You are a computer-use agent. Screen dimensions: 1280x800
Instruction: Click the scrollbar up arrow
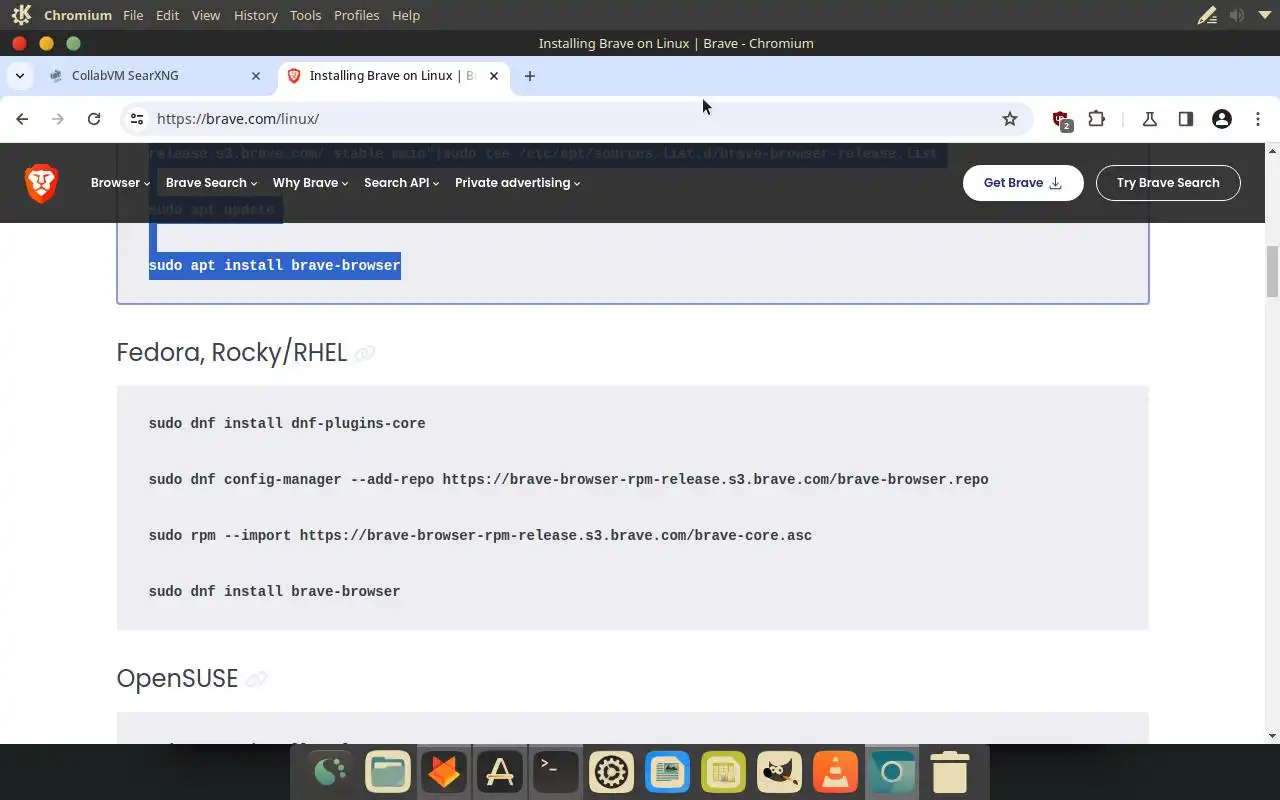[x=1272, y=150]
